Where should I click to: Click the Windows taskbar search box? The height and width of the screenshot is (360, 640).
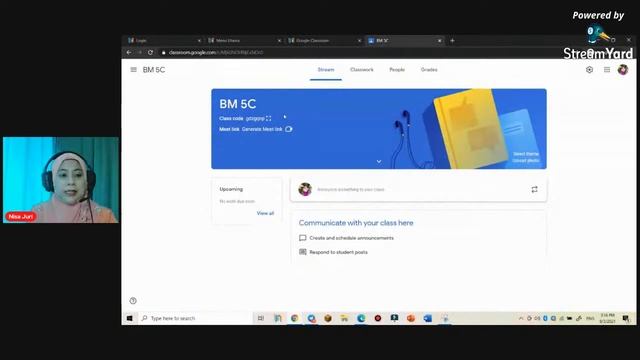pyautogui.click(x=195, y=318)
